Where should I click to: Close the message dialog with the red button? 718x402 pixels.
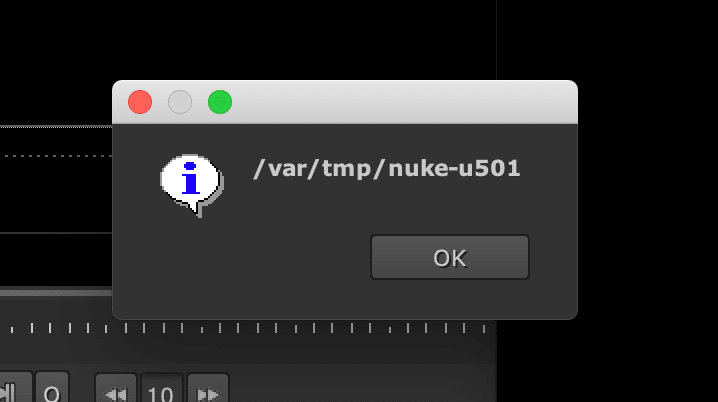click(140, 102)
